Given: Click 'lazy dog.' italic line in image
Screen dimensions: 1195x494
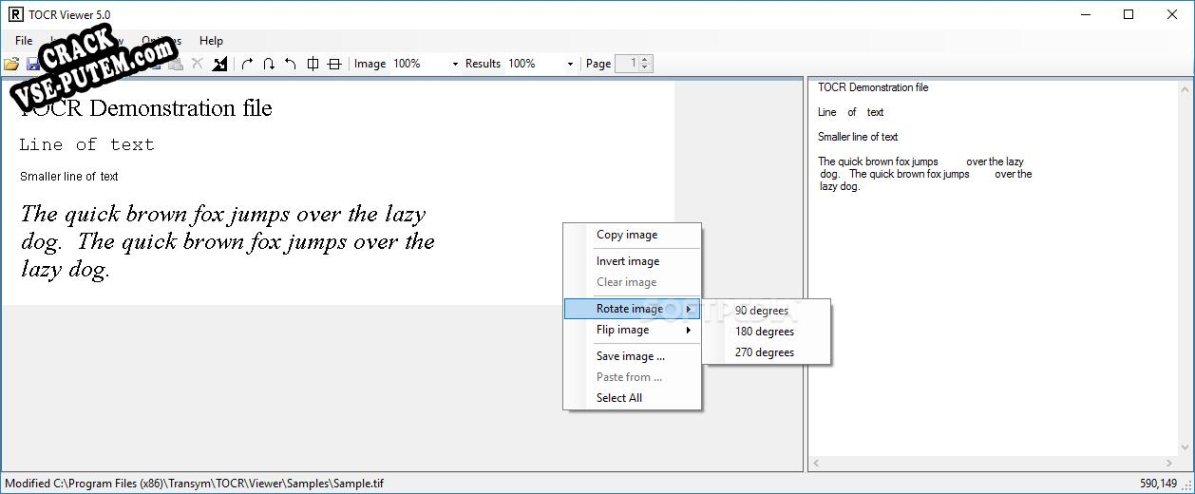Looking at the screenshot, I should point(66,269).
